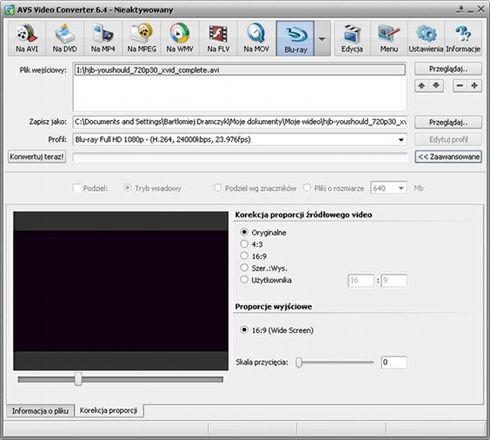Screen dimensions: 490x440
Task: Switch to Korekcja proporcji tab
Action: pyautogui.click(x=109, y=410)
